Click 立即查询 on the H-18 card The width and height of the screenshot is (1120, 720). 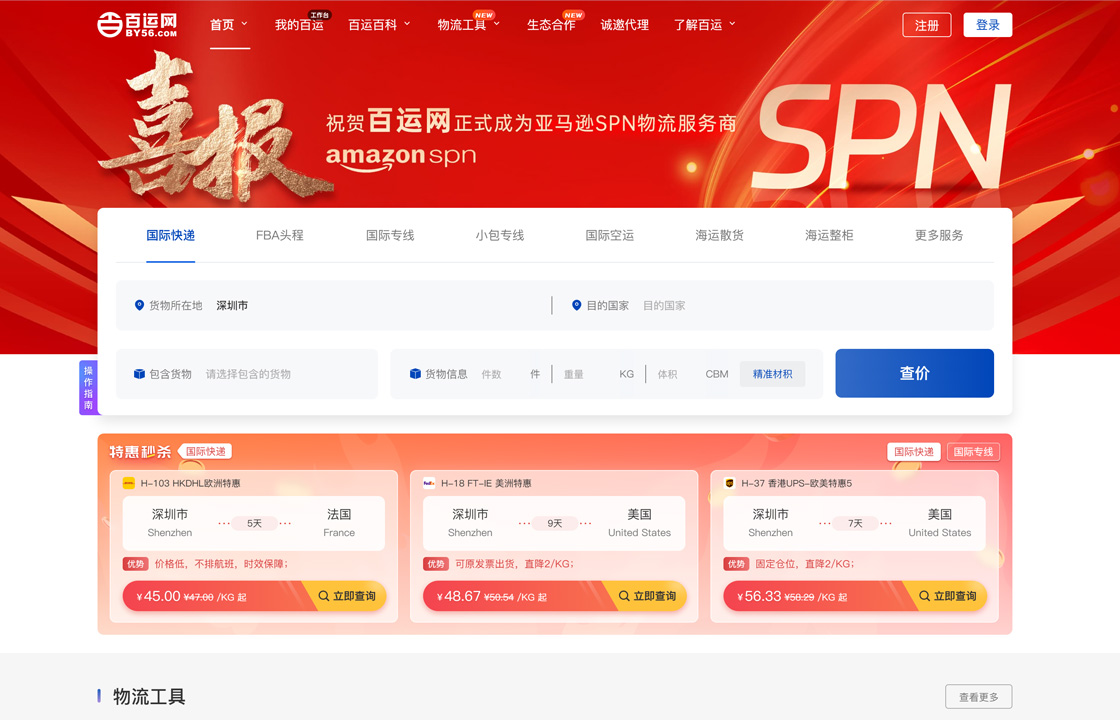pos(648,596)
